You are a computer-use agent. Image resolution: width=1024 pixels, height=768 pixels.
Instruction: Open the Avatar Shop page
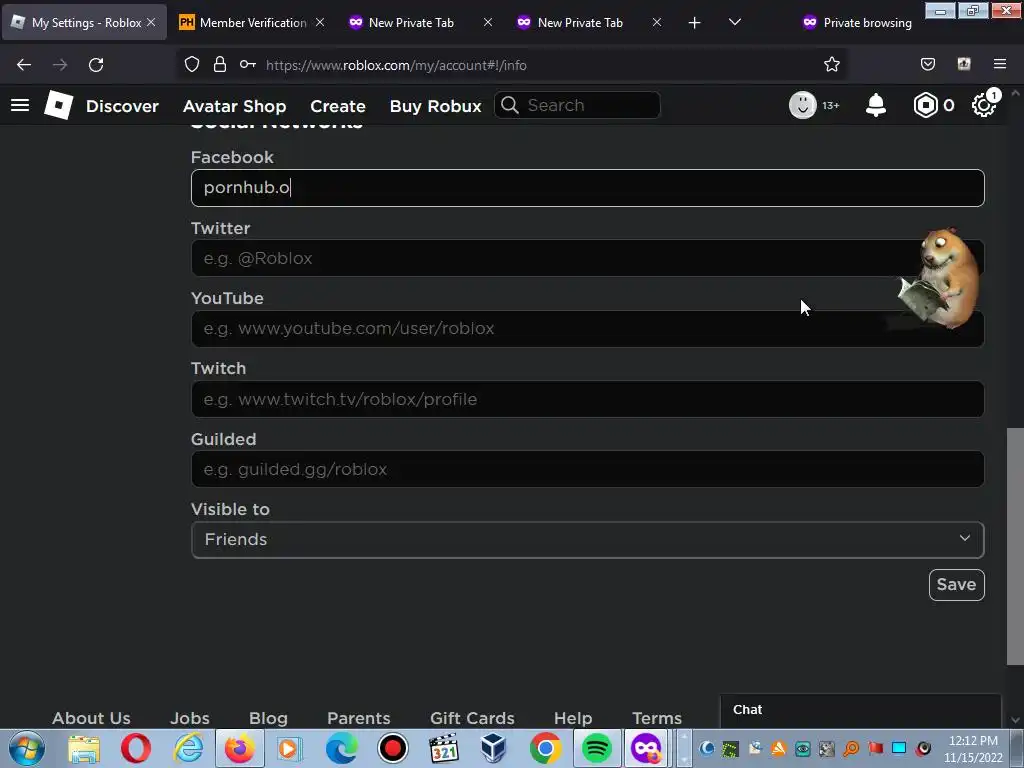coord(234,106)
